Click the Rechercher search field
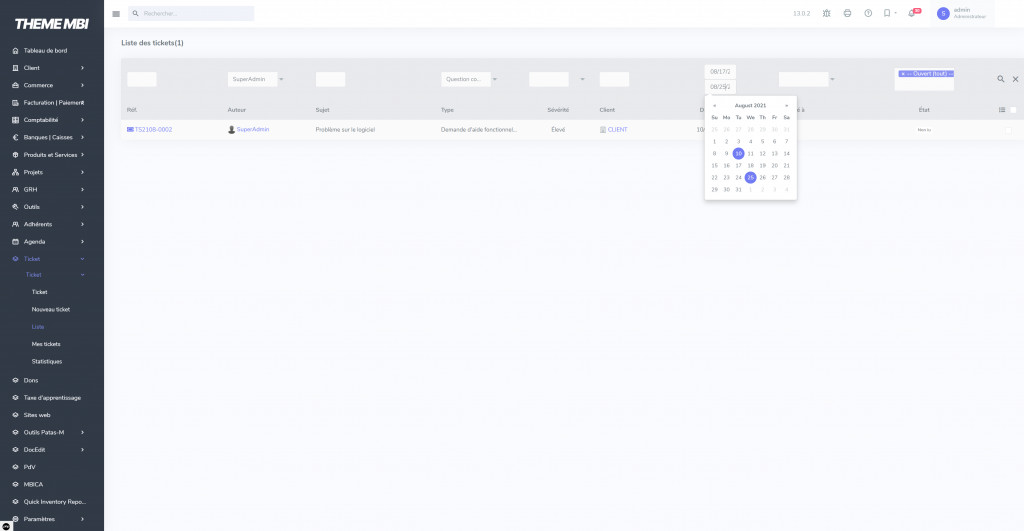Screen dimensions: 1024x531 click(191, 14)
